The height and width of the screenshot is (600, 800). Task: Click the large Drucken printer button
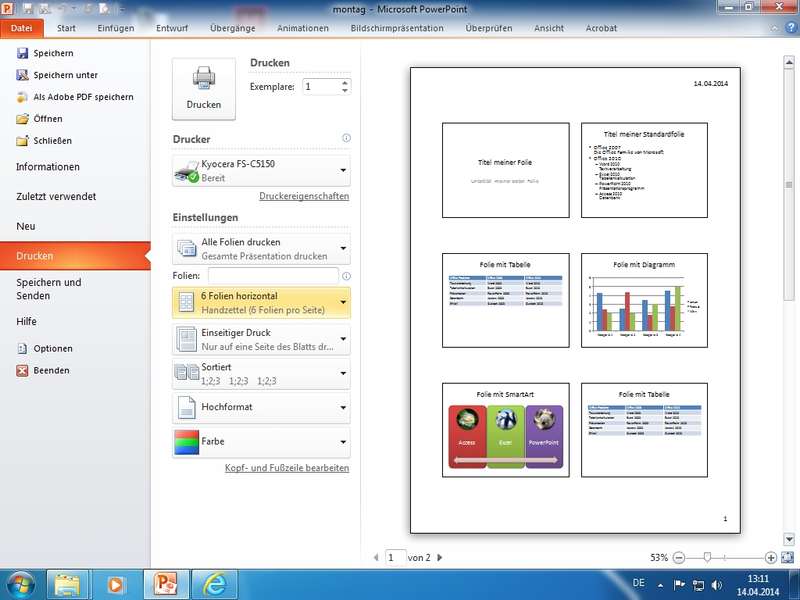[x=204, y=89]
